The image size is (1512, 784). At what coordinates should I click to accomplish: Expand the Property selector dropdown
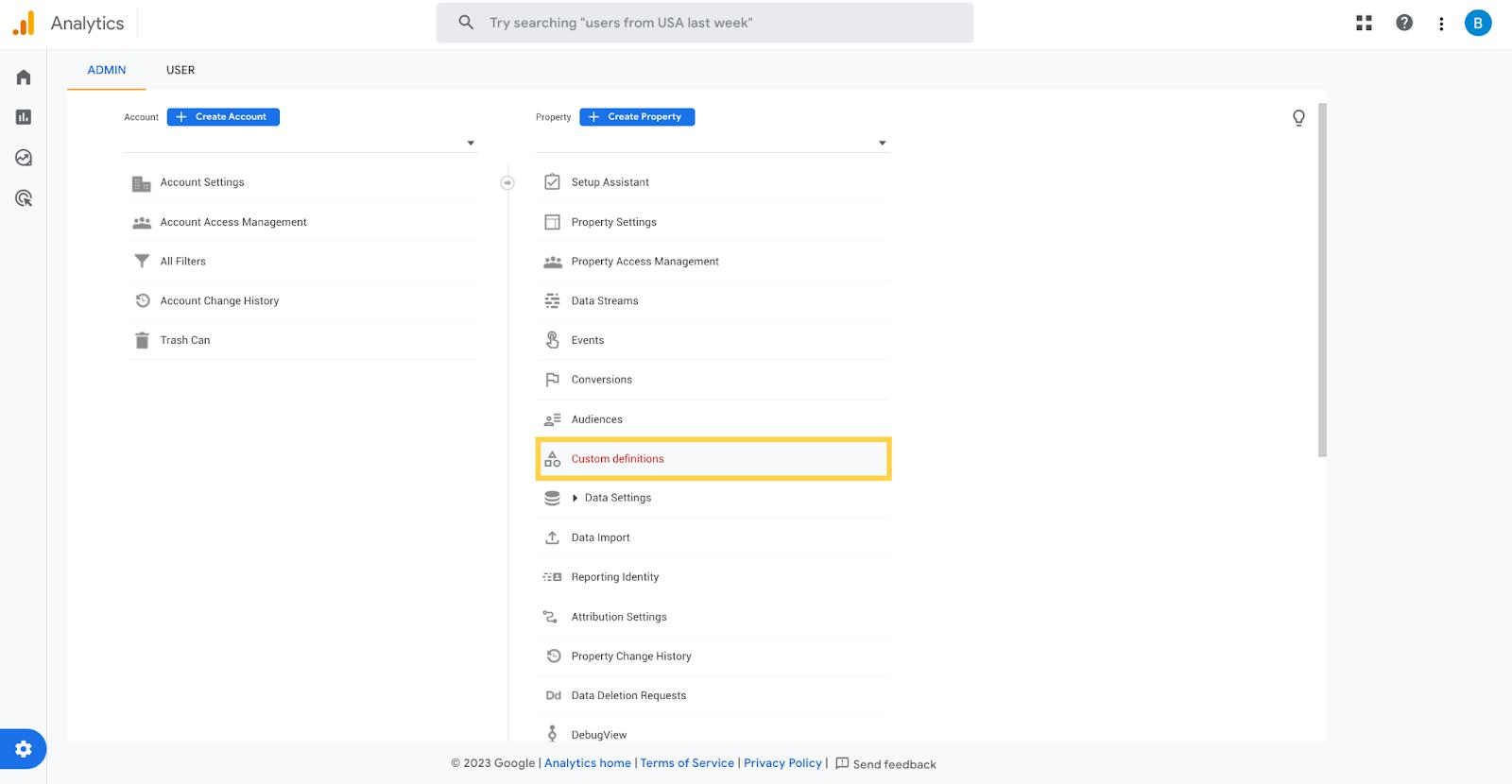pos(882,143)
